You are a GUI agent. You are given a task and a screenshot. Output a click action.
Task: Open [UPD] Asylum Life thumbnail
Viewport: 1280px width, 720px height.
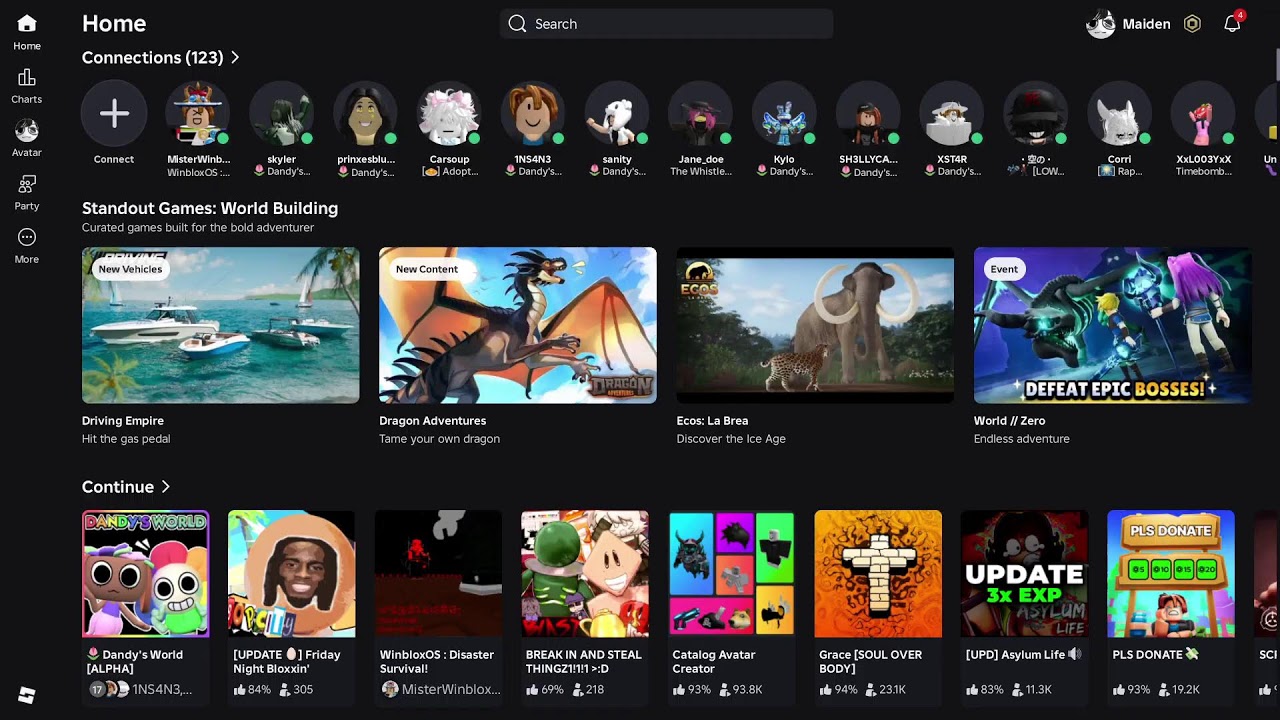tap(1024, 574)
